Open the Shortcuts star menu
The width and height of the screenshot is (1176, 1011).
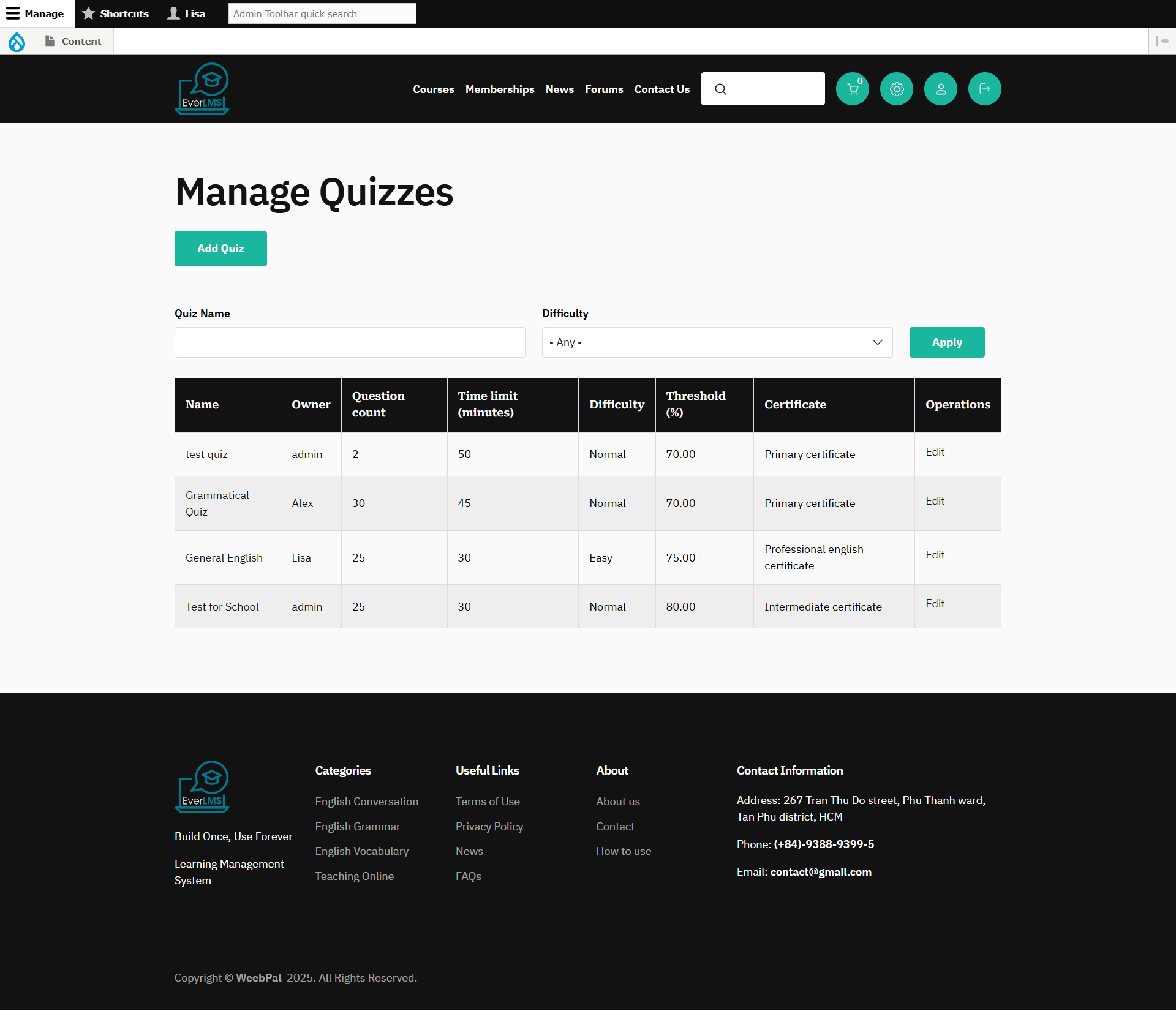coord(115,13)
